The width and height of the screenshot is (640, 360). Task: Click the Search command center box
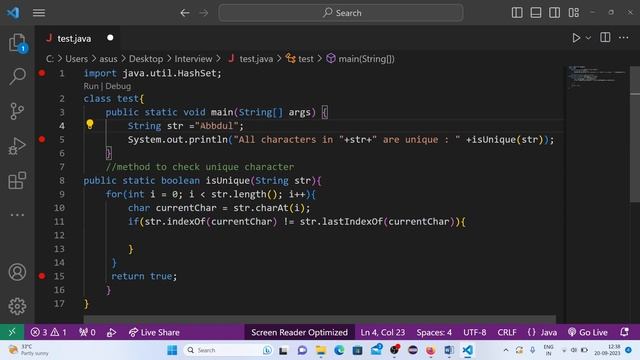click(341, 13)
